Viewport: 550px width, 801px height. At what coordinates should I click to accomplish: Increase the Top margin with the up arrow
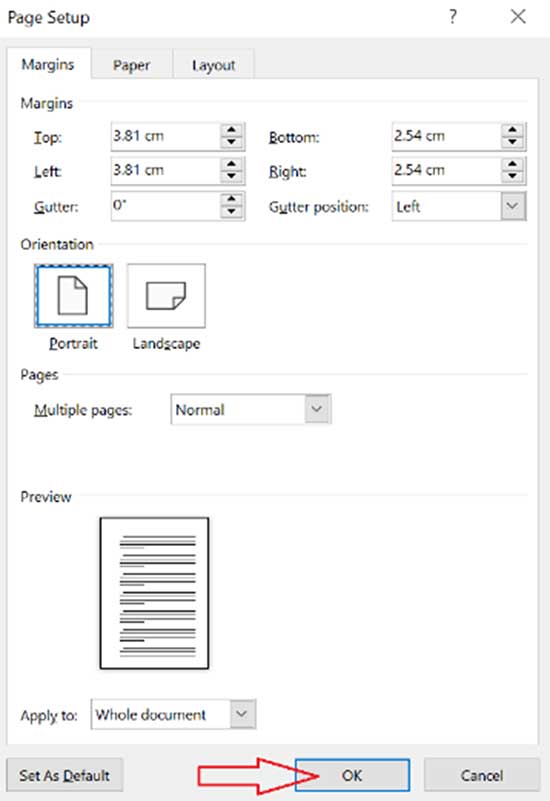232,130
